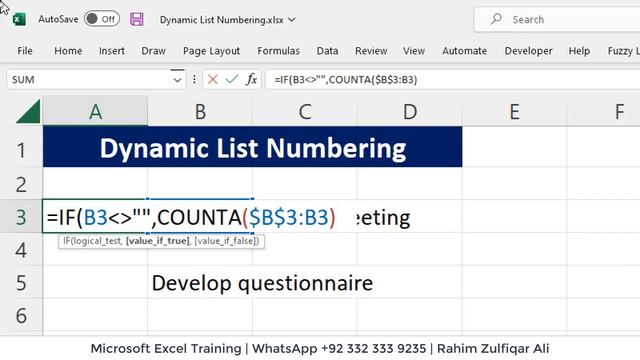Image resolution: width=640 pixels, height=360 pixels.
Task: Open the Page Layout tab
Action: click(211, 51)
